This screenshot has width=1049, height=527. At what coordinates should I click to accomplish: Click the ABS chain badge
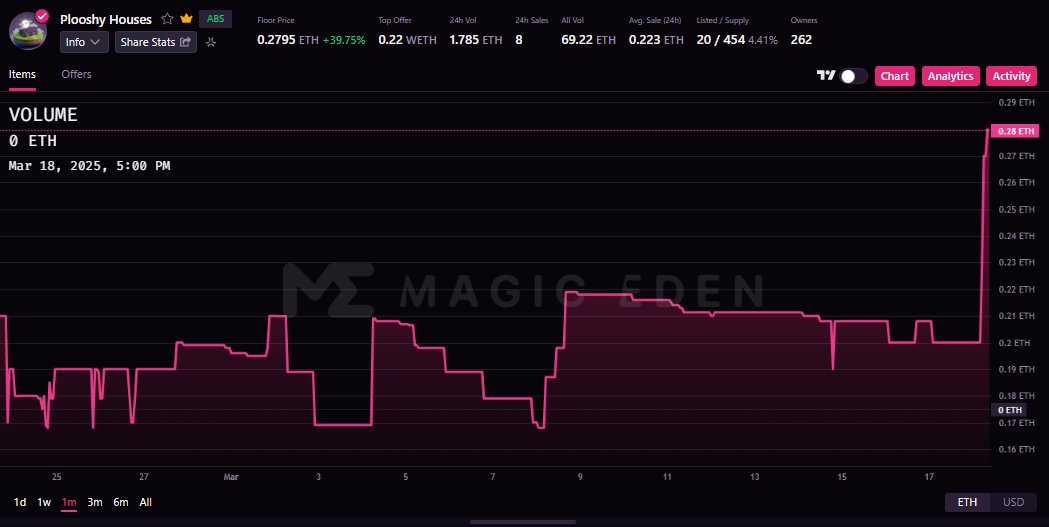[x=215, y=19]
